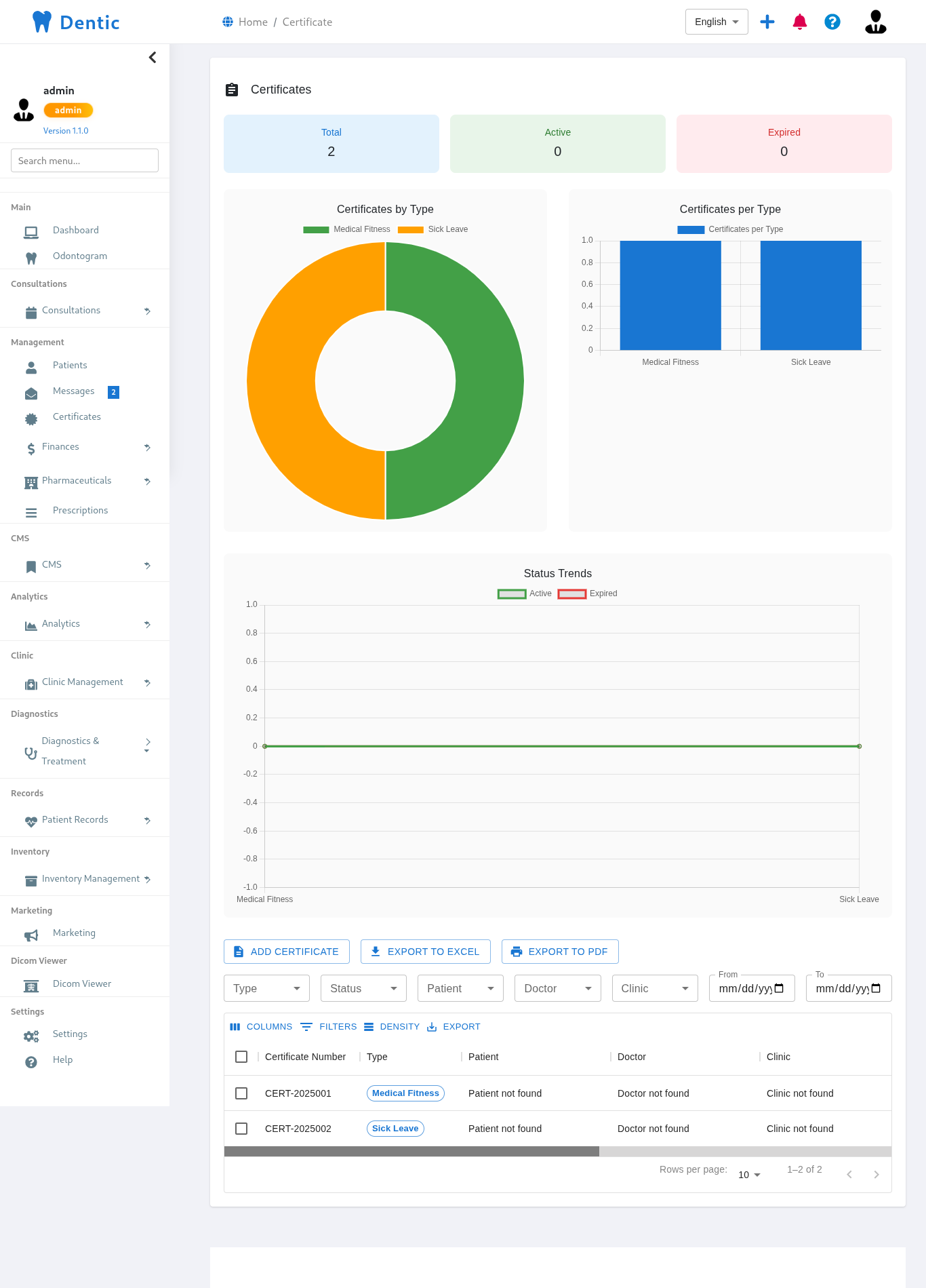926x1288 pixels.
Task: Open the help question mark icon in header
Action: (832, 22)
